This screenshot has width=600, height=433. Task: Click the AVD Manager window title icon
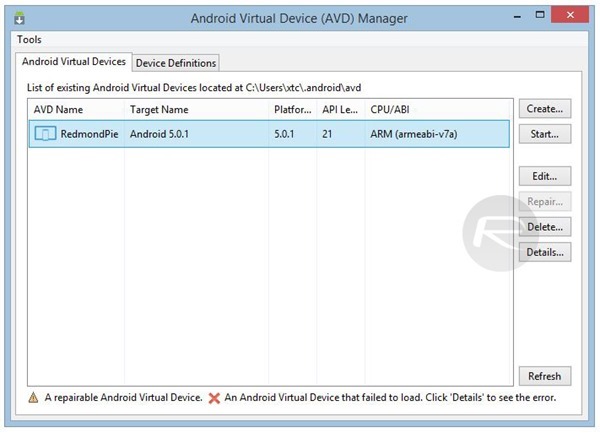pos(19,18)
